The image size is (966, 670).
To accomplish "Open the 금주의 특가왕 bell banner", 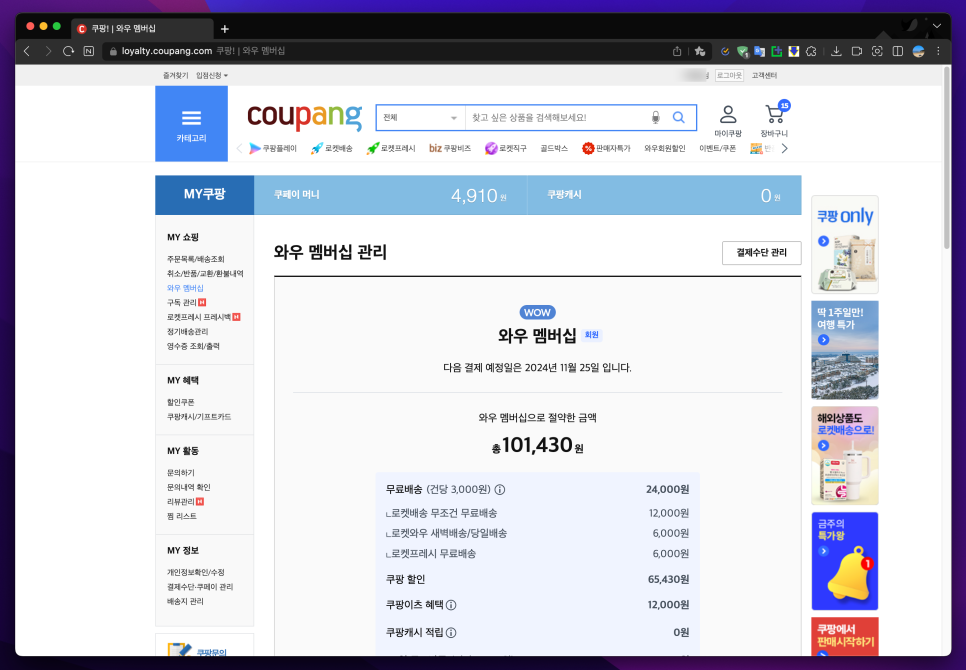I will coord(845,561).
